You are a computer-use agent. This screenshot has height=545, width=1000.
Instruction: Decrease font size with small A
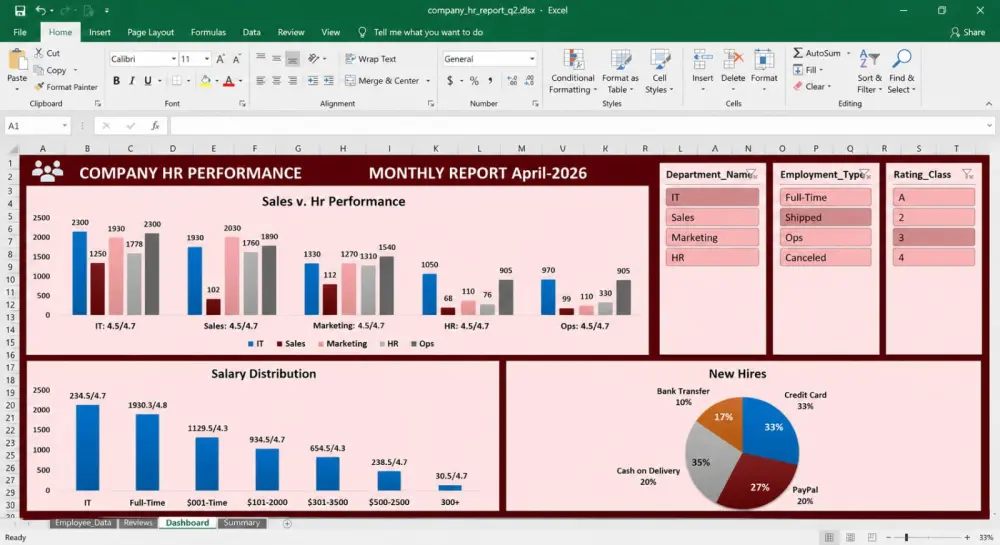236,59
